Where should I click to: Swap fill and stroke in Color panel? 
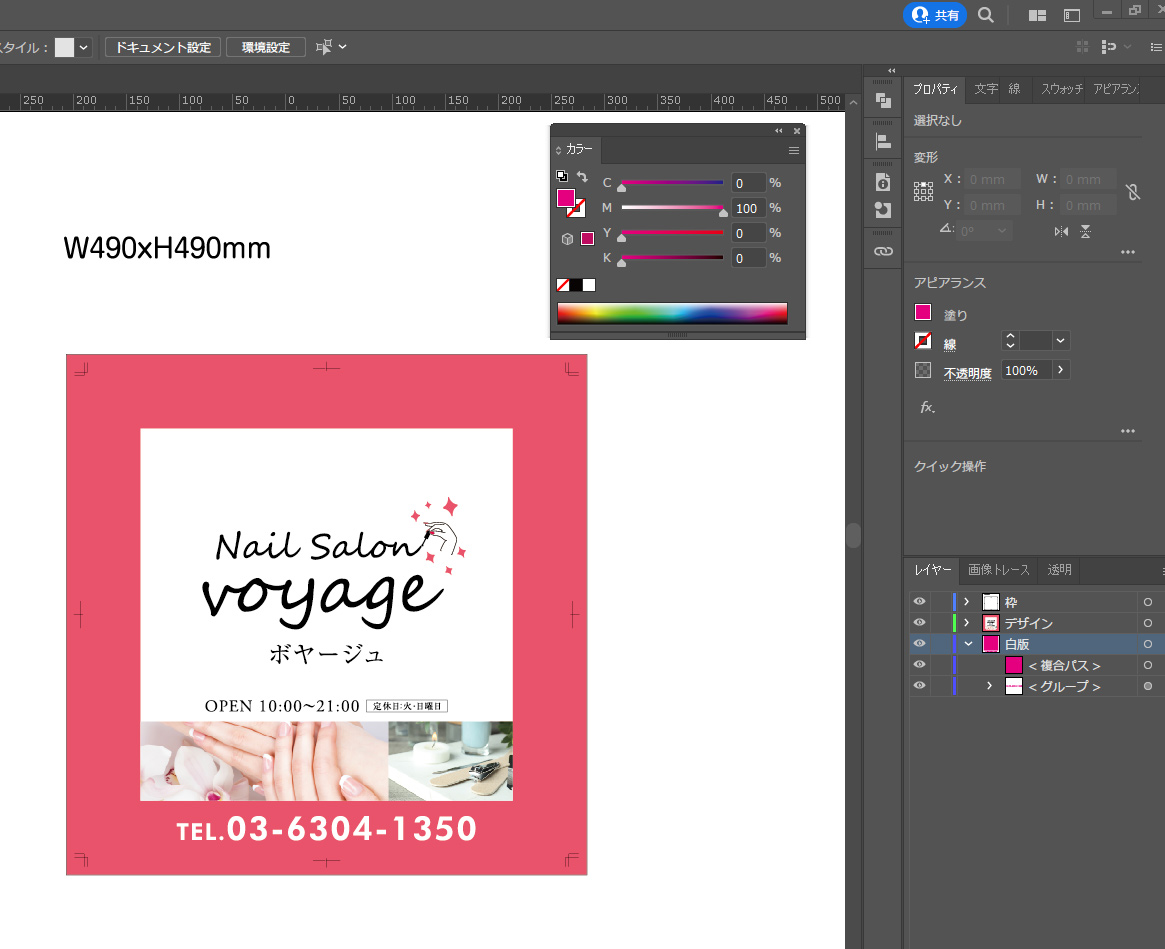(x=582, y=176)
